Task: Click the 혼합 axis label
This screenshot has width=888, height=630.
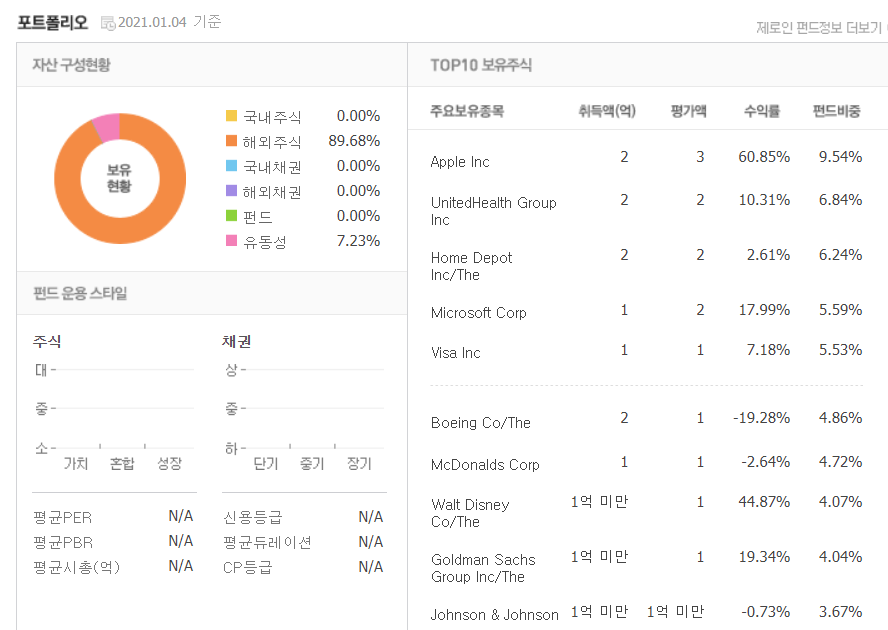Action: click(x=122, y=463)
